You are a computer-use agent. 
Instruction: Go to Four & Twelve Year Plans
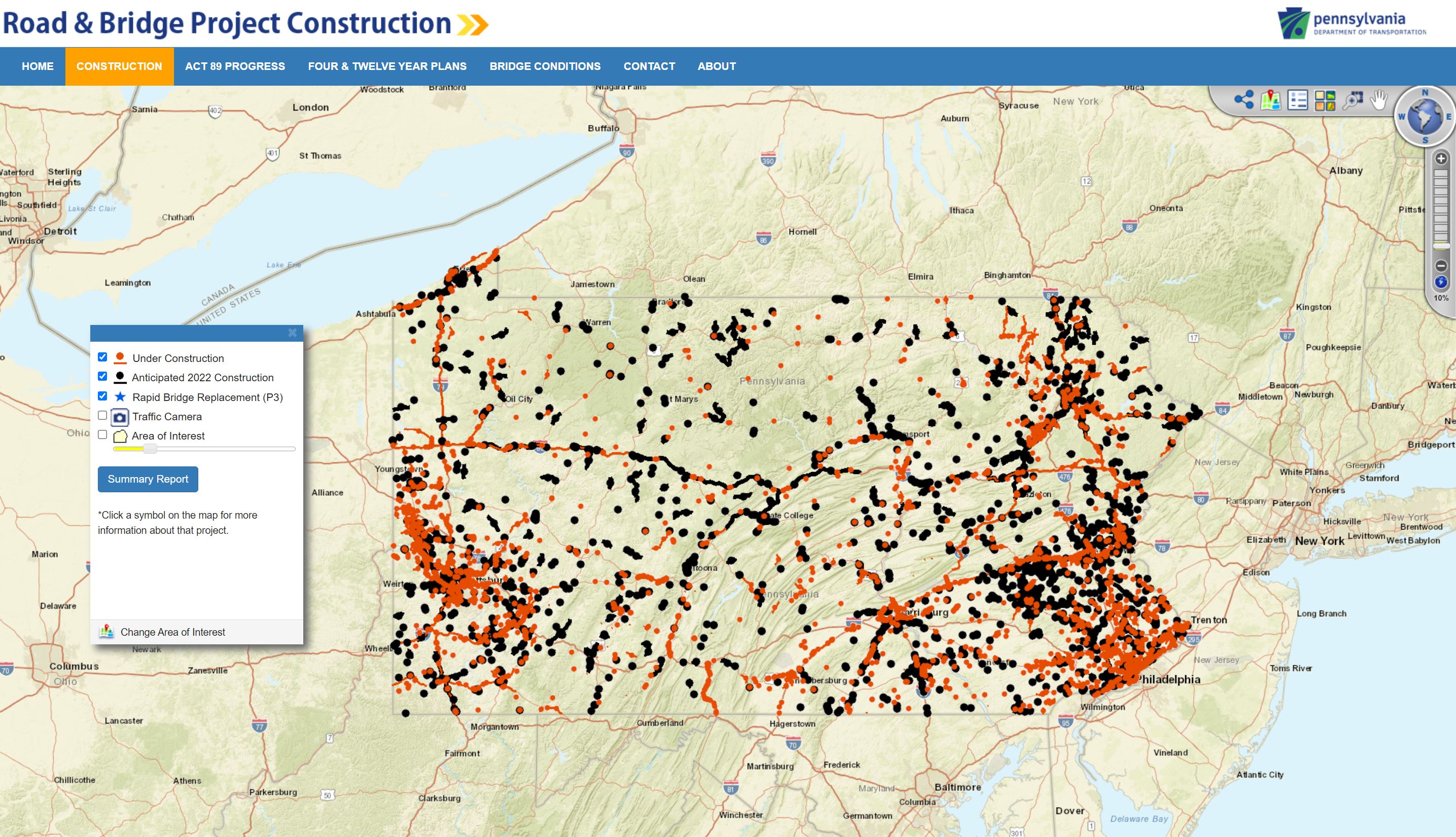(x=387, y=66)
